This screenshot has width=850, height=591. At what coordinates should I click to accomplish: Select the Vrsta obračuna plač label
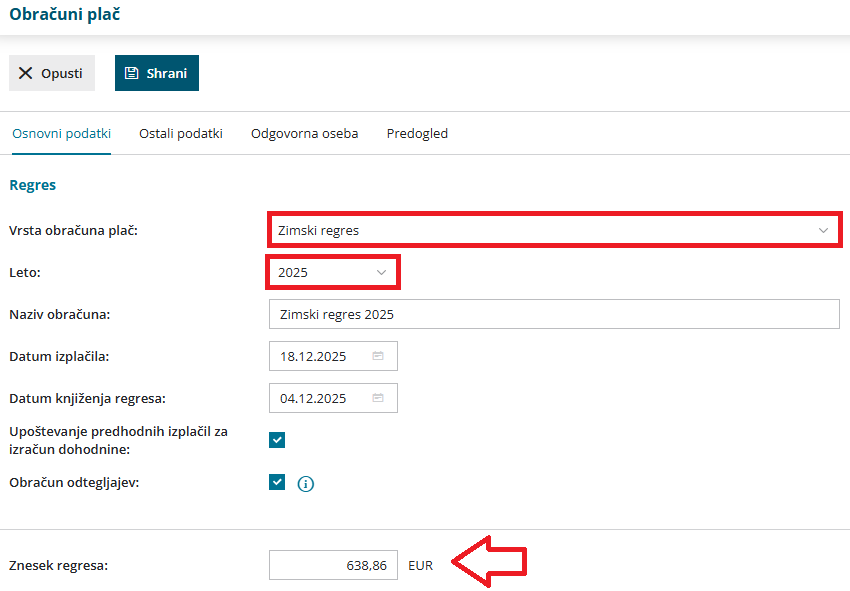pos(73,230)
